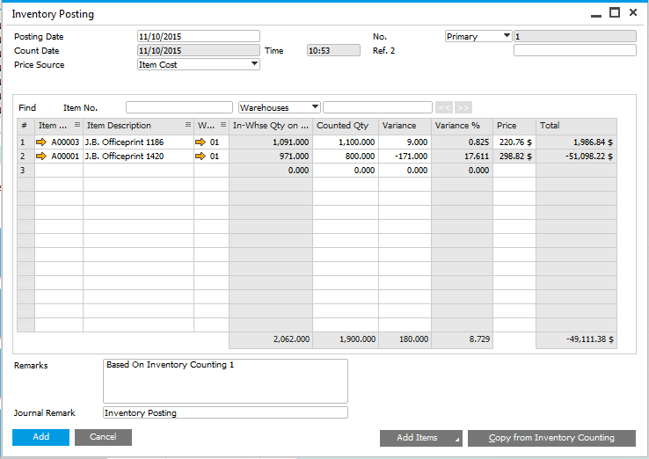Click the Cancel button

[x=103, y=437]
